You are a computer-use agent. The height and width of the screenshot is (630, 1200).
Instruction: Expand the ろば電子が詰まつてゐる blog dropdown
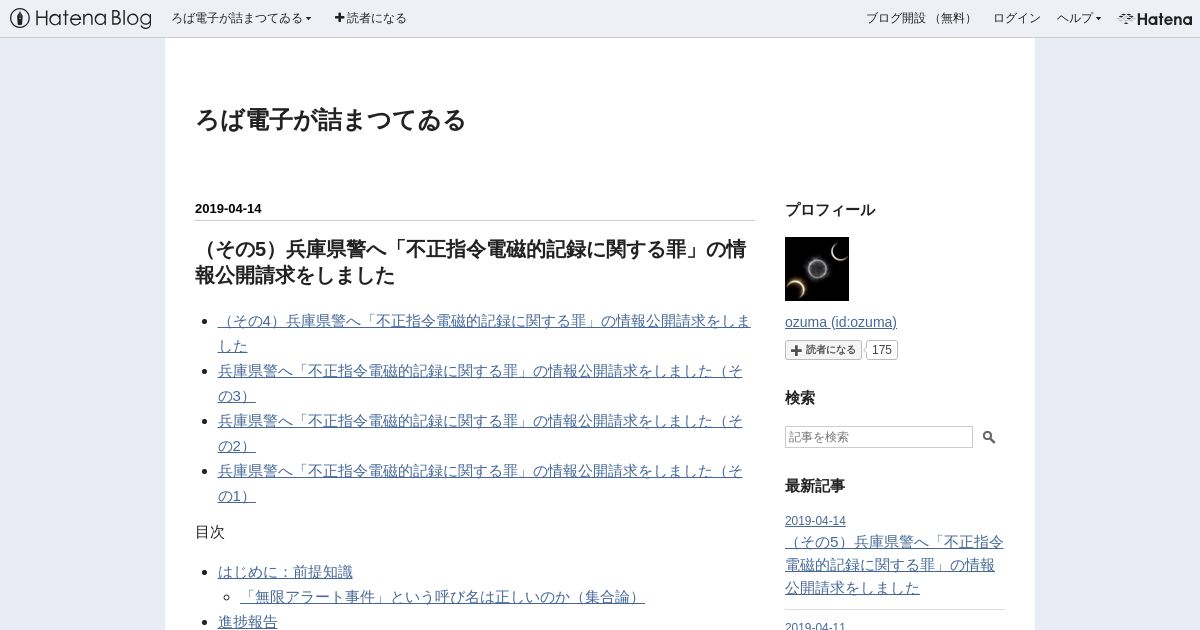241,18
